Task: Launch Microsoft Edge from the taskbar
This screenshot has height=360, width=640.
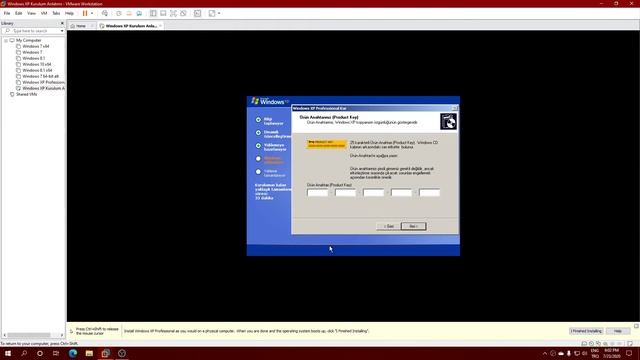Action: click(73, 353)
